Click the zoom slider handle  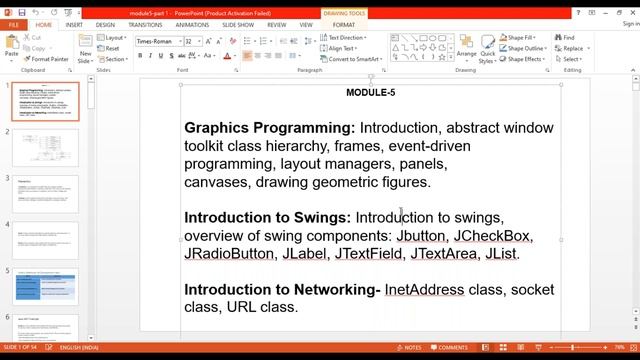click(573, 347)
